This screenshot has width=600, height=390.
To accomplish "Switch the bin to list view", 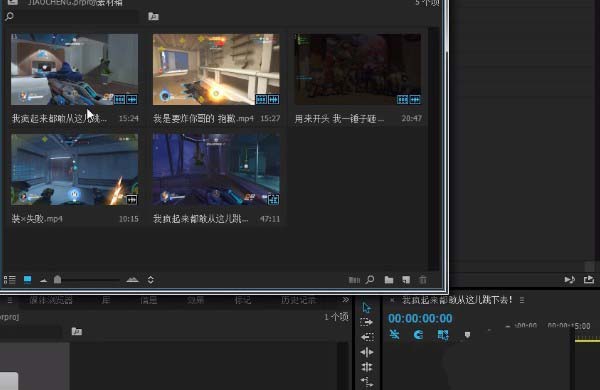I will tap(10, 280).
